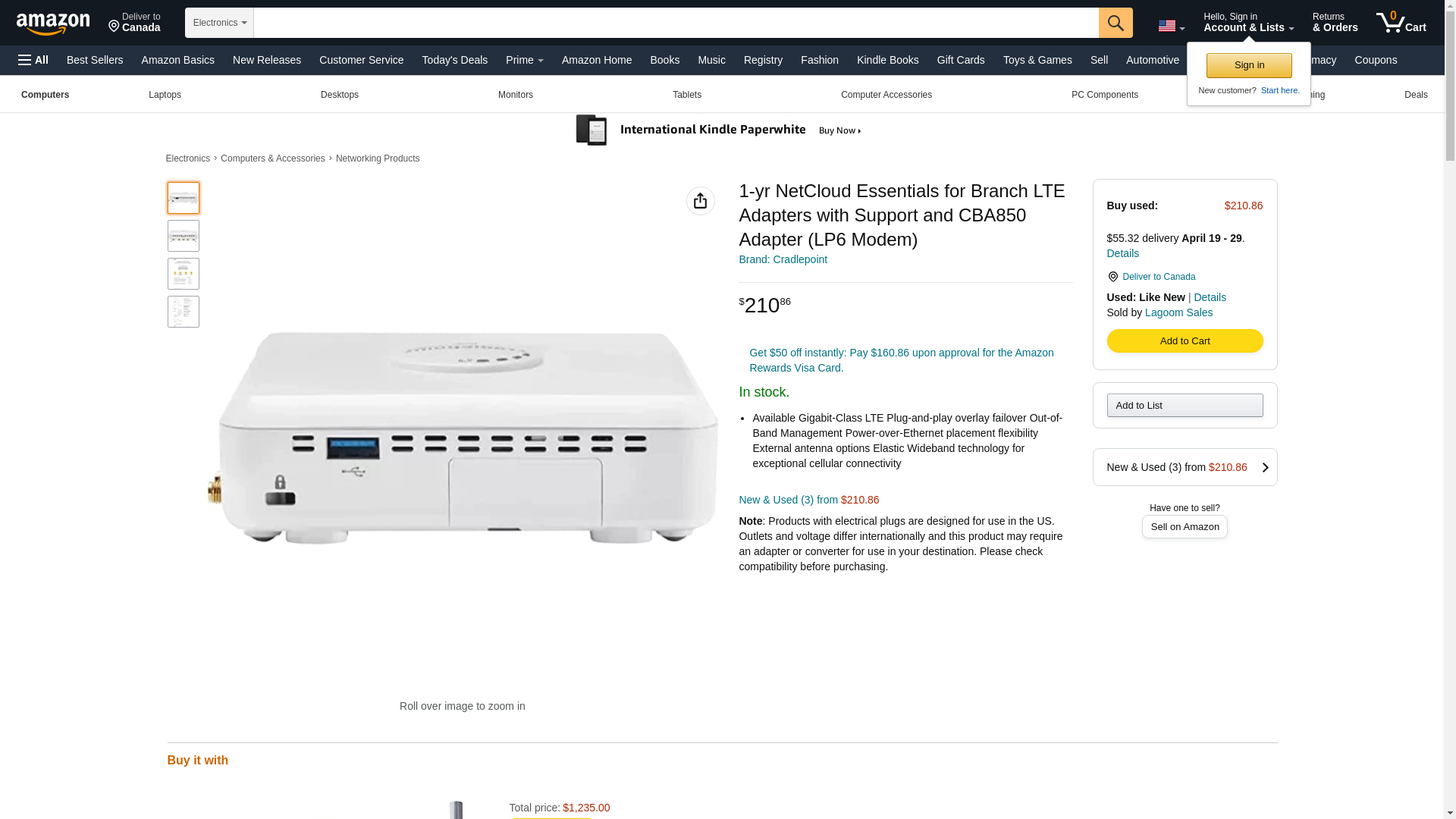Select the second product thumbnail
The width and height of the screenshot is (1456, 819).
coord(183,236)
